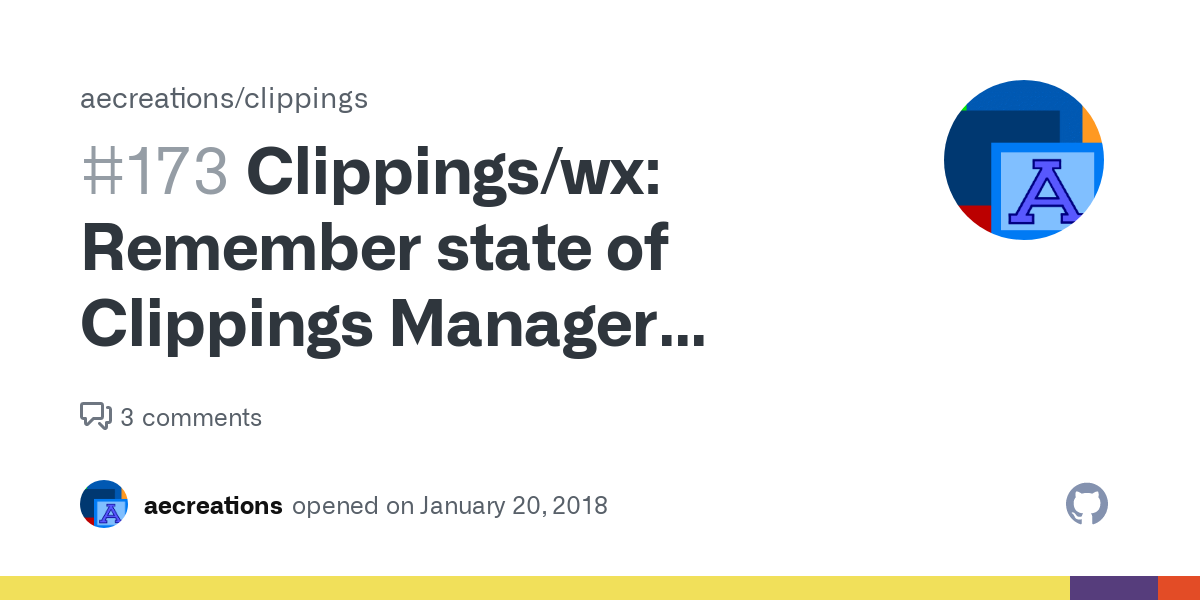Click the orange-red language bar segment
Screen dimensions: 1200x600
1178,588
